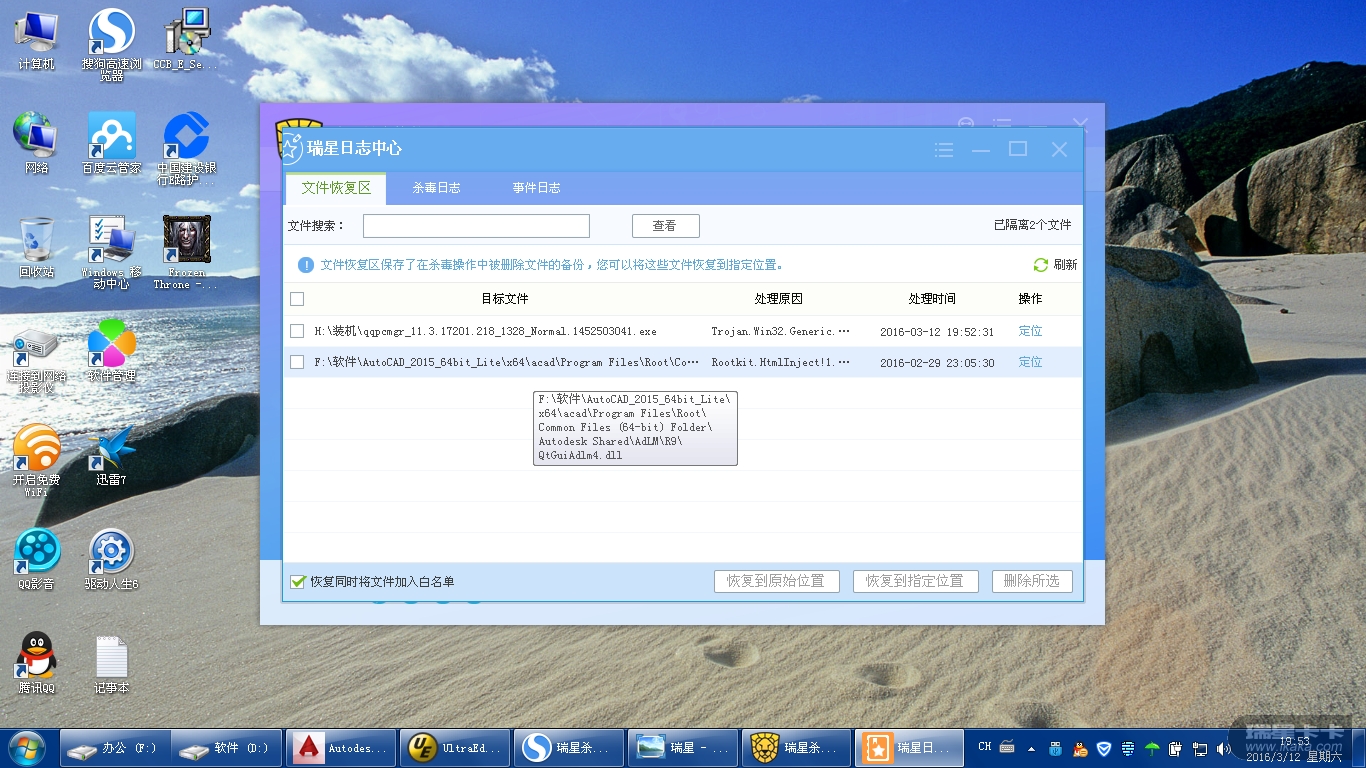Check the qqpcmgr exe file row checkbox
1366x768 pixels.
click(297, 331)
